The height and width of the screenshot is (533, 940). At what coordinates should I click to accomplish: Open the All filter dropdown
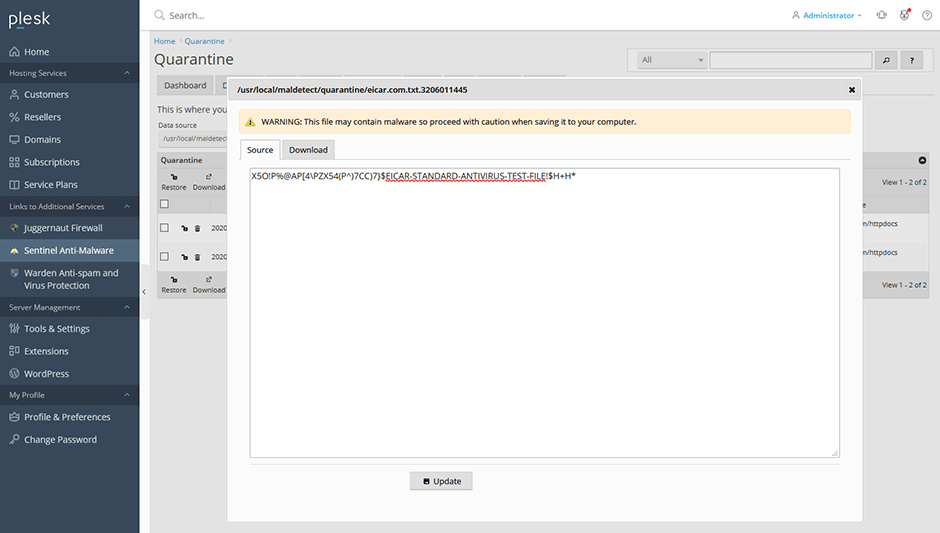click(x=672, y=60)
